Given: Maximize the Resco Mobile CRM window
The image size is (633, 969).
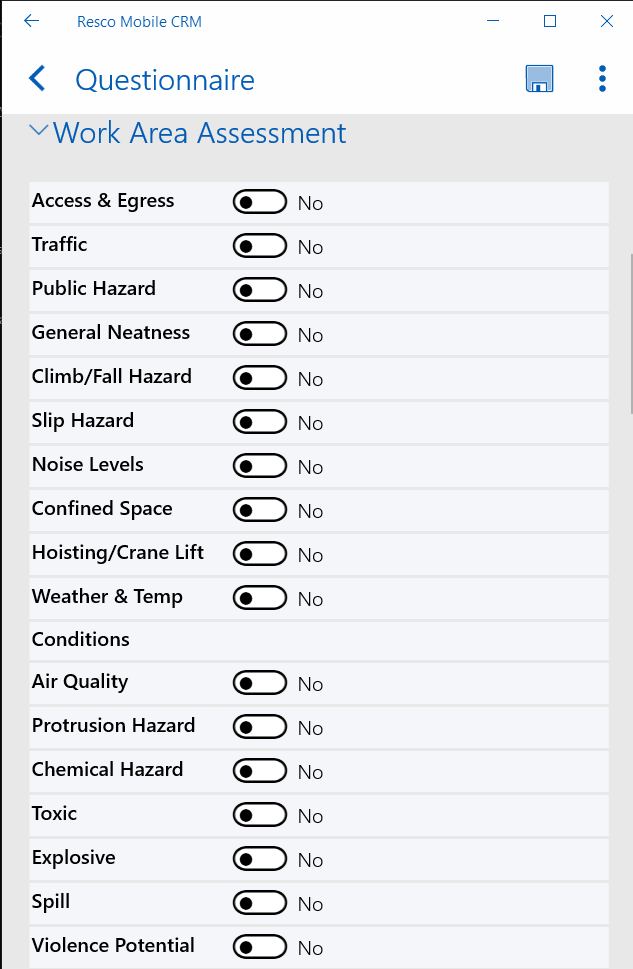Looking at the screenshot, I should coord(550,21).
